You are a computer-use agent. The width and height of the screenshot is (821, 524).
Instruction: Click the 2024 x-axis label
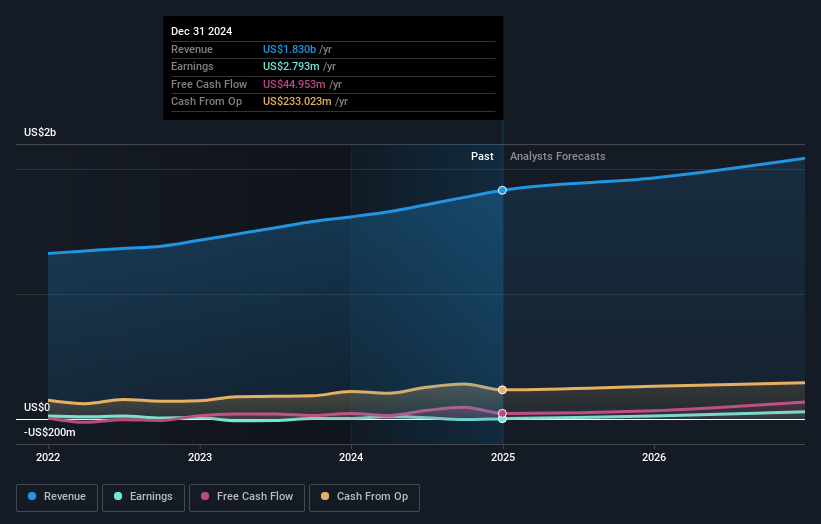[351, 457]
